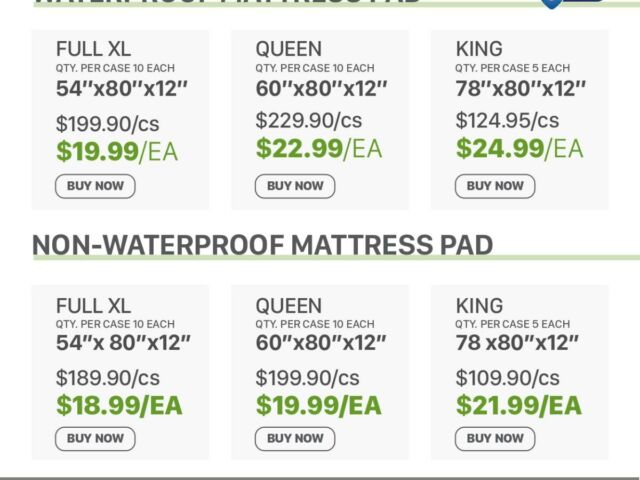Screen dimensions: 640x480
Task: Click the $21.99/EA King price
Action: pos(519,405)
